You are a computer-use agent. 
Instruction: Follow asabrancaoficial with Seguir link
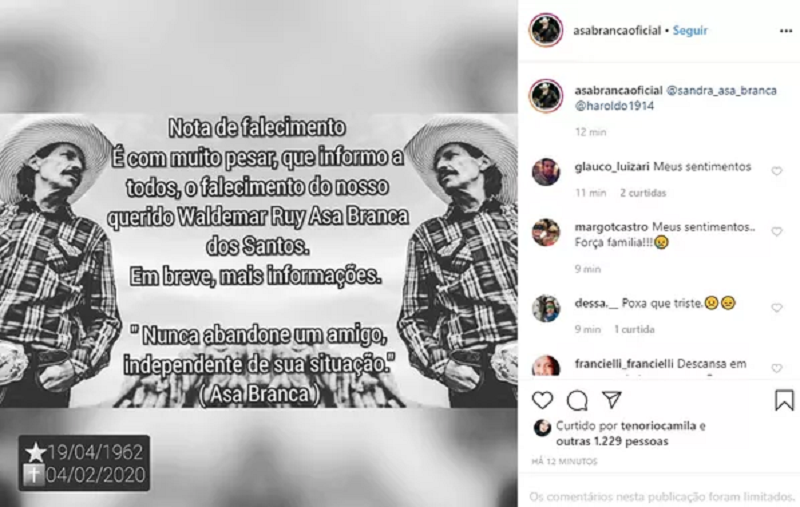(x=690, y=31)
